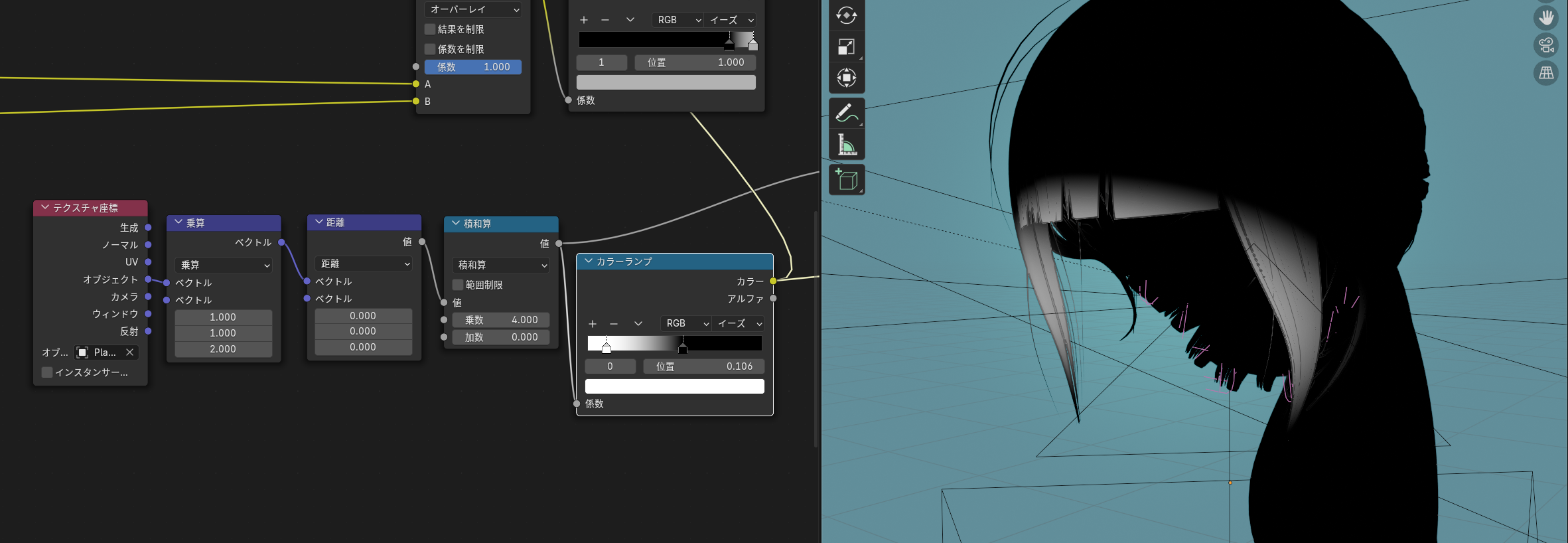
Task: Switch perspective/orthographic grid icon
Action: point(1546,73)
